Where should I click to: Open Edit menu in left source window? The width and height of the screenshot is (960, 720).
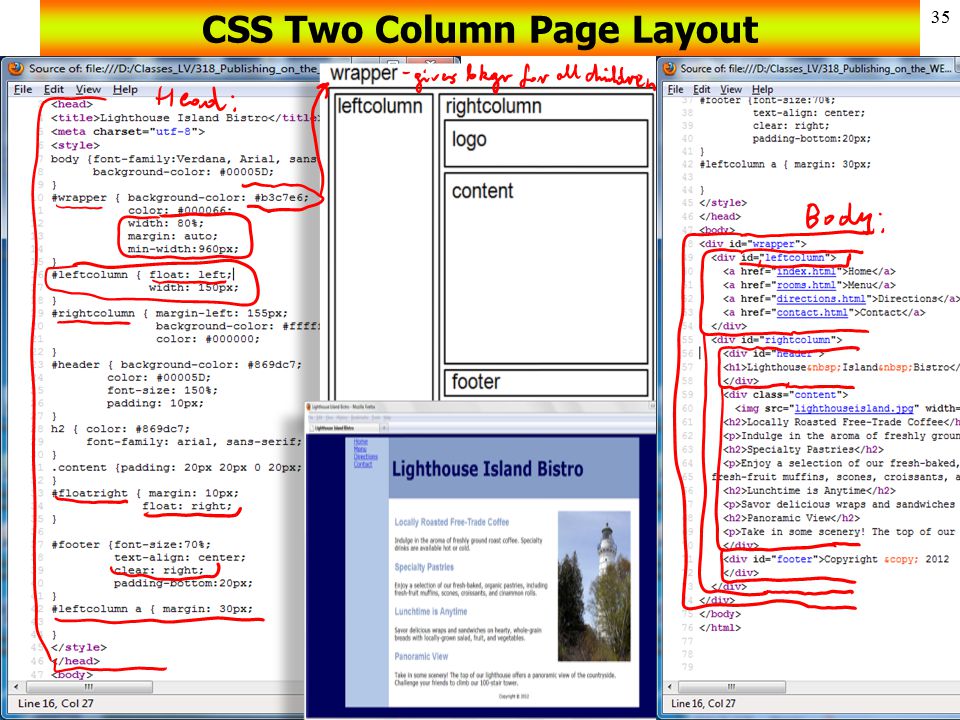click(x=52, y=89)
